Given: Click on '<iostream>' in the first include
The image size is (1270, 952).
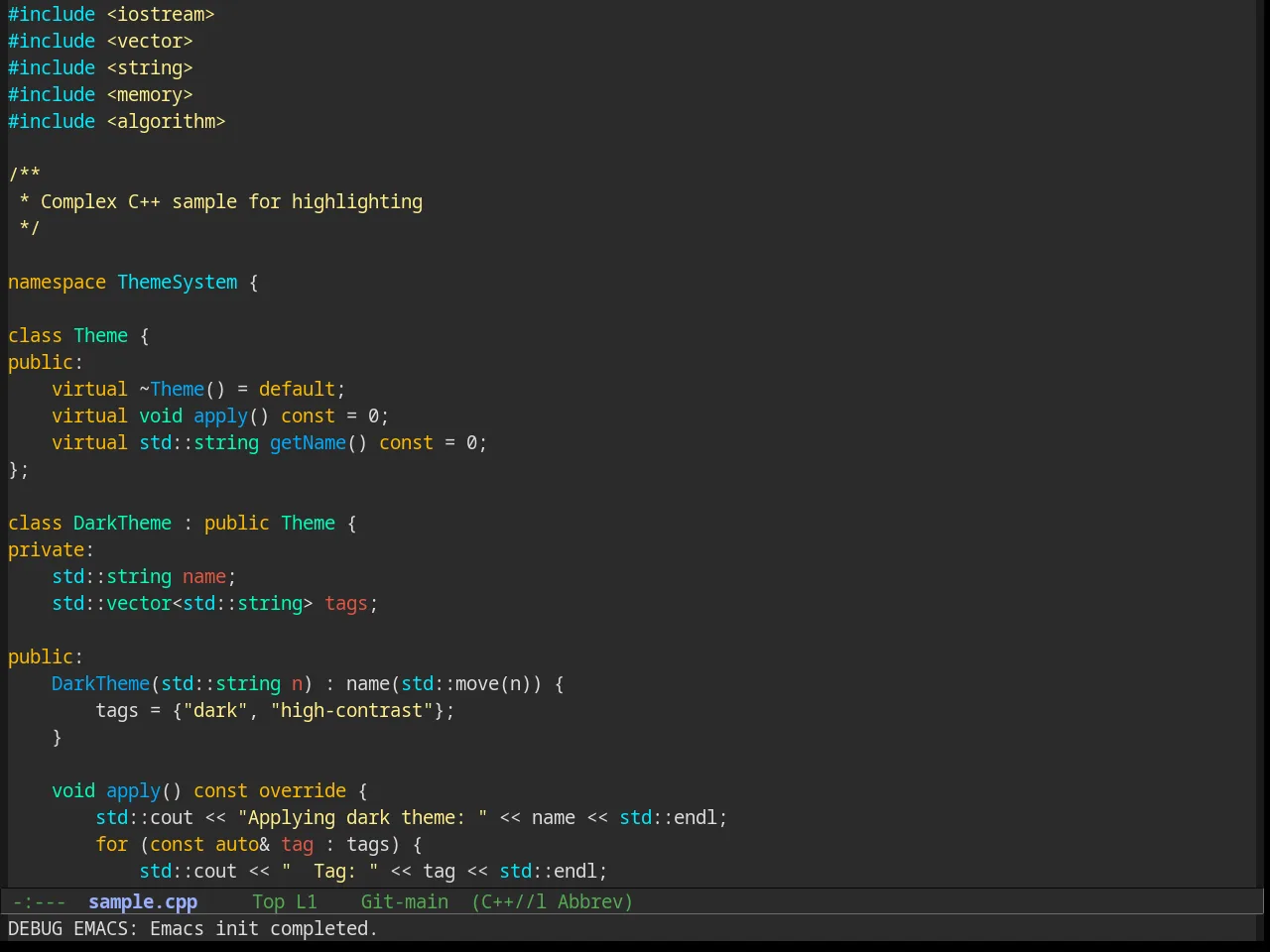Looking at the screenshot, I should [x=161, y=14].
